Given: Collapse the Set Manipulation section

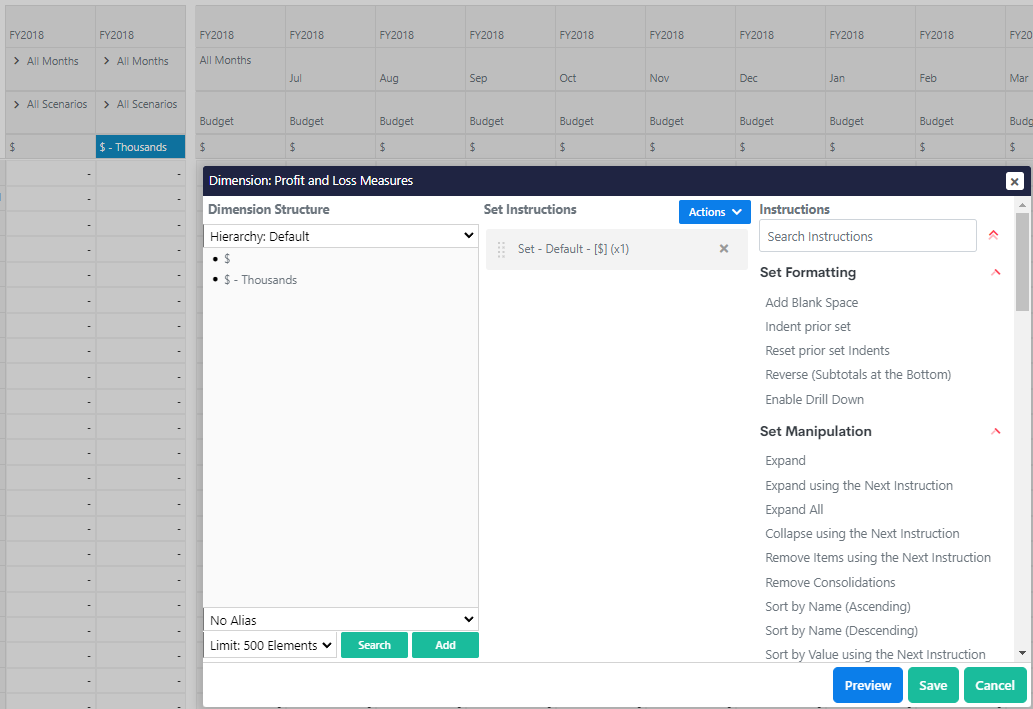Looking at the screenshot, I should (x=995, y=432).
